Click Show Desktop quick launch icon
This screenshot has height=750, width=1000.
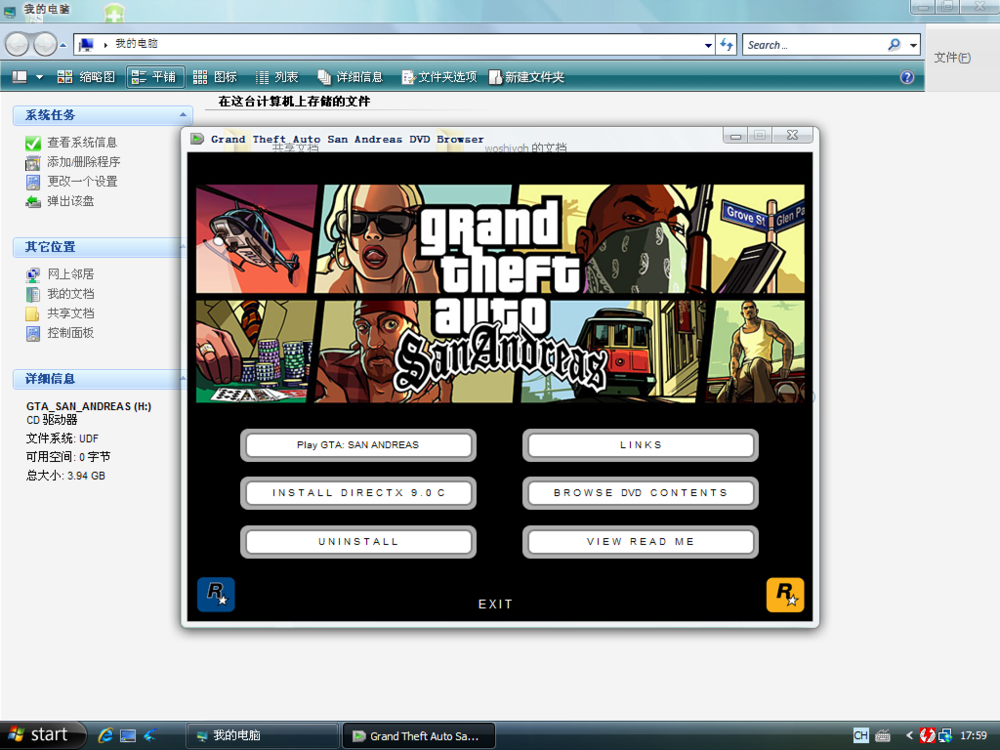point(128,735)
